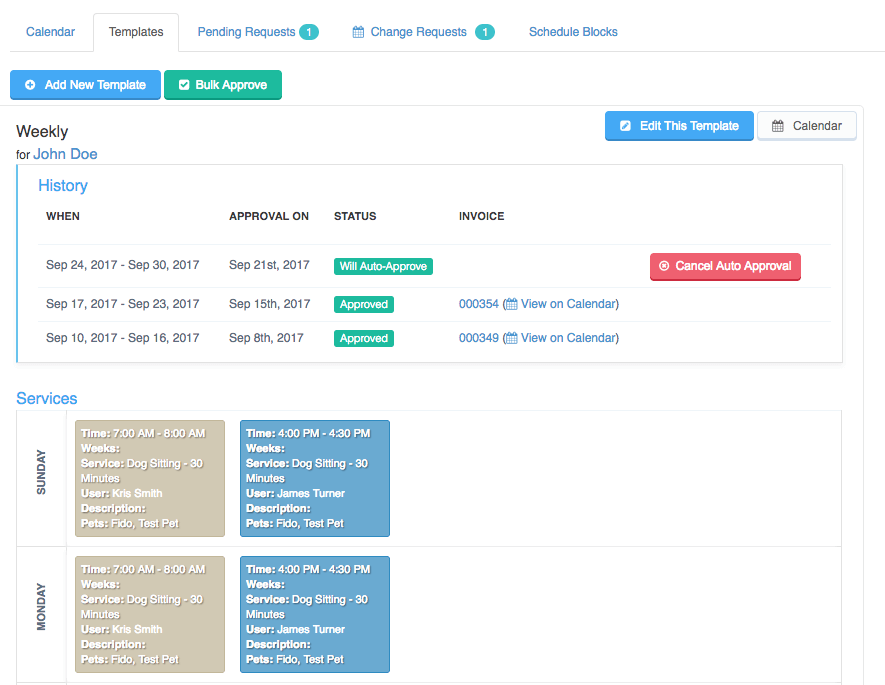
Task: Click the SUNDAY row label
Action: coord(41,472)
